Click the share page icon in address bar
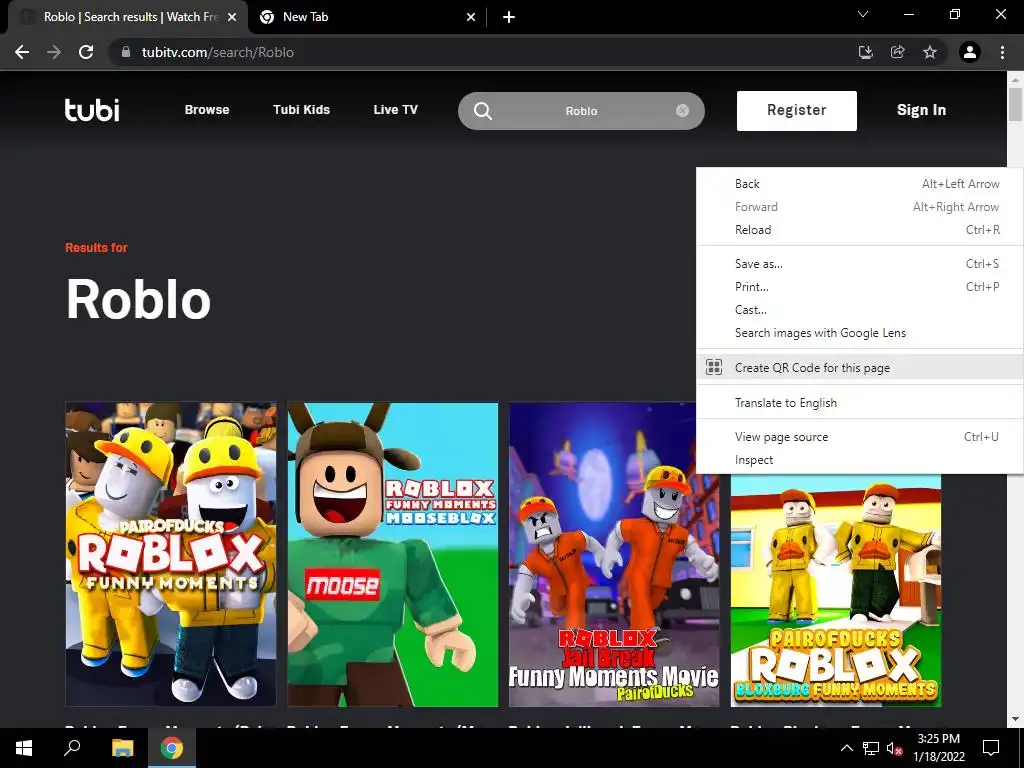This screenshot has height=768, width=1024. pyautogui.click(x=898, y=52)
